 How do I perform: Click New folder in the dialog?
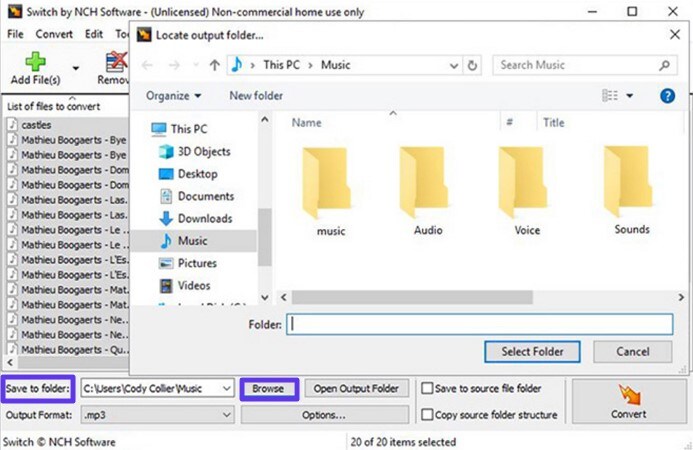click(256, 95)
